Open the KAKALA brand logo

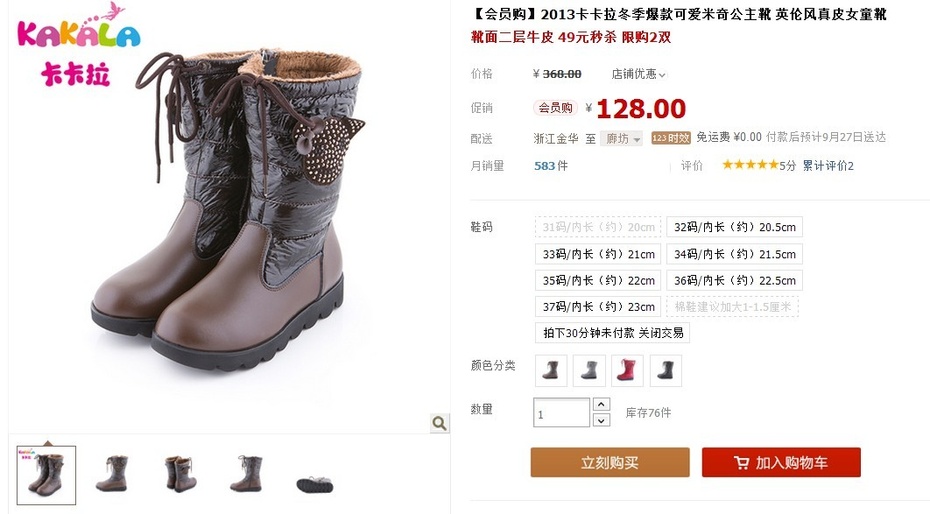tap(79, 45)
